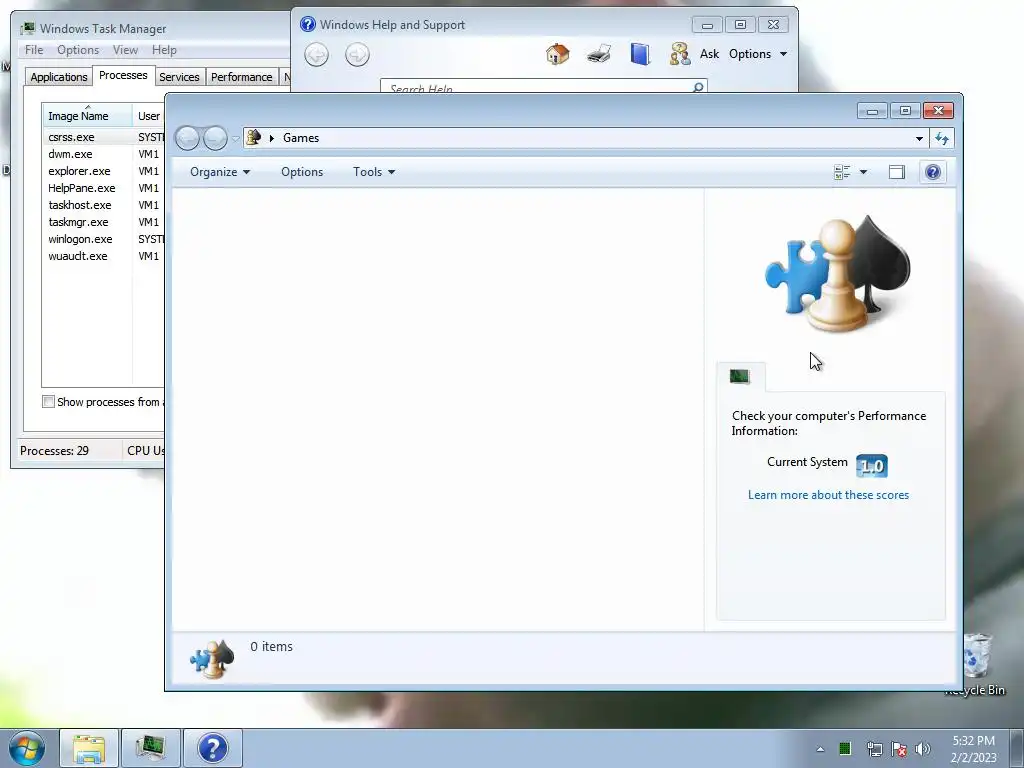Click the Ask people icon in Help

point(680,54)
